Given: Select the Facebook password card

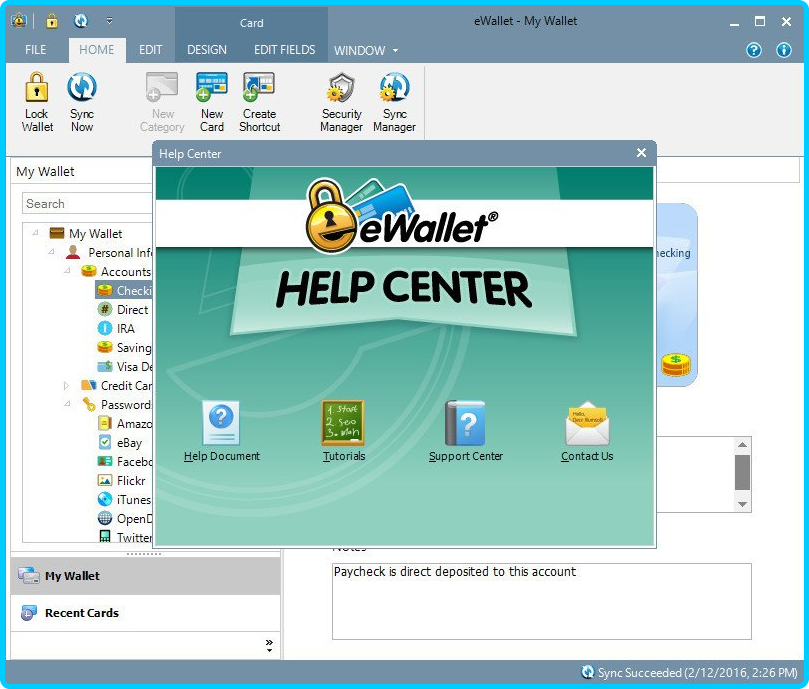Looking at the screenshot, I should [124, 461].
